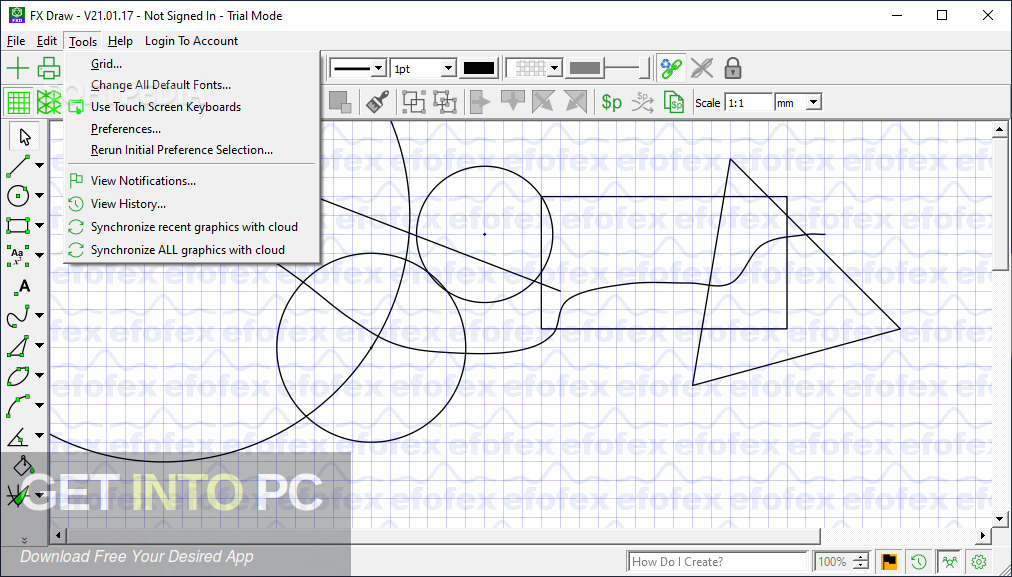Toggle the green chain link button
Viewport: 1012px width, 577px height.
[x=671, y=67]
